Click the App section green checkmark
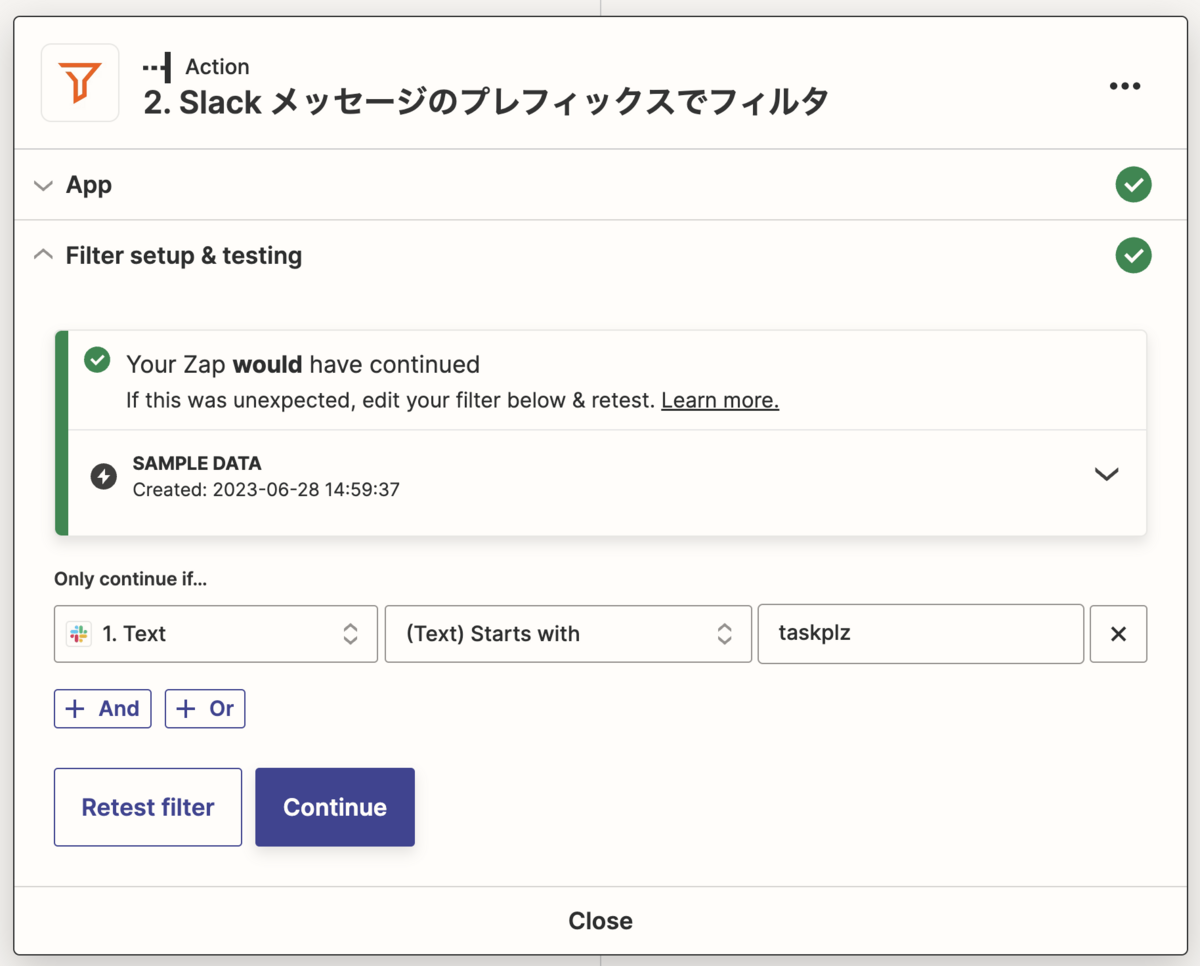 [x=1133, y=185]
